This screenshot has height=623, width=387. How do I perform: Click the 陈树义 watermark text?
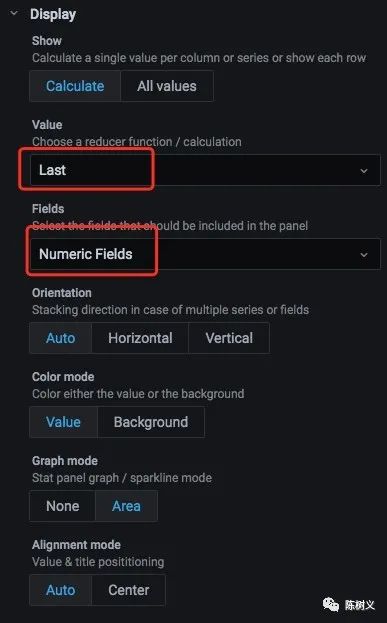(360, 605)
